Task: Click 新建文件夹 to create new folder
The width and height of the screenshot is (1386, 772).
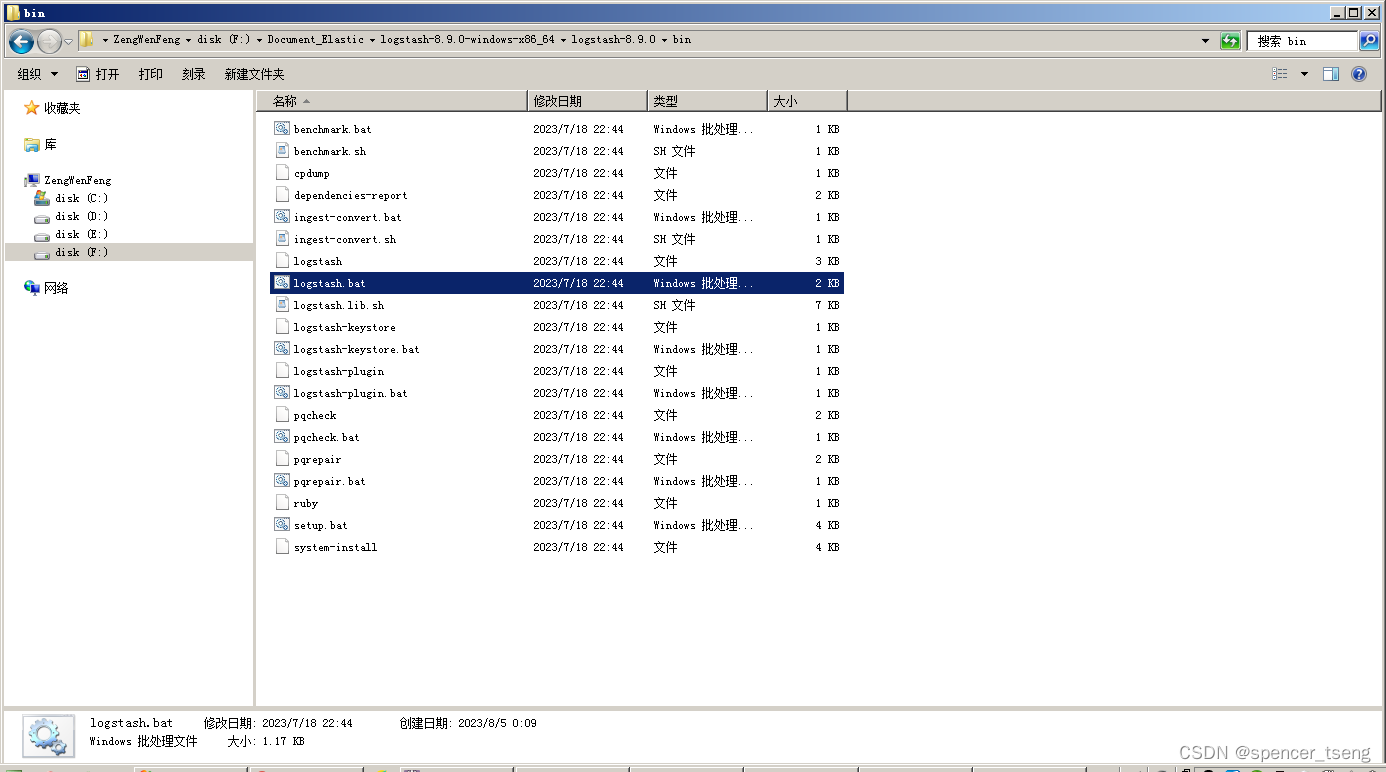Action: click(x=256, y=73)
